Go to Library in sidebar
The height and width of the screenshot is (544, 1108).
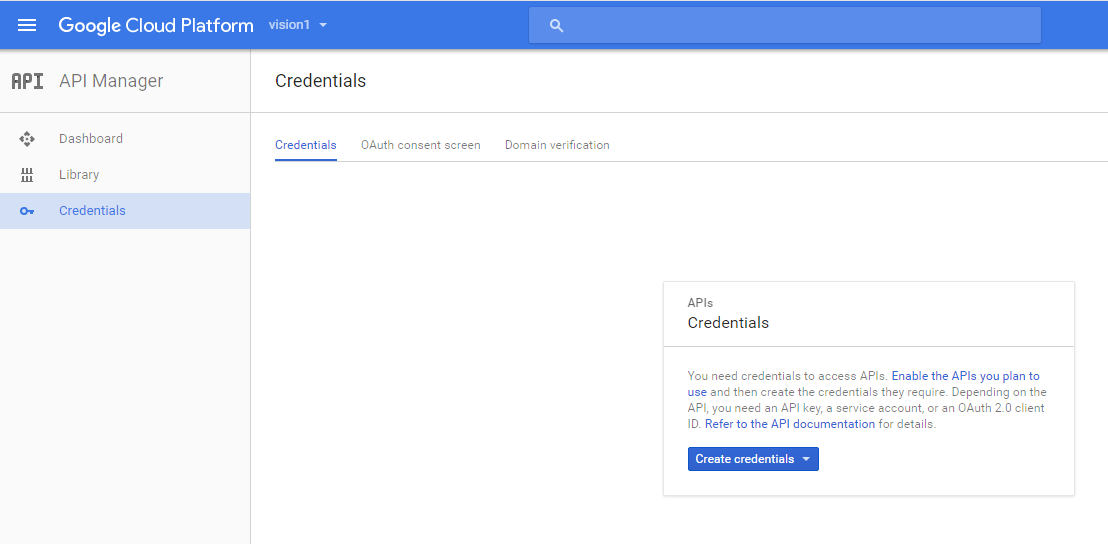point(125,175)
